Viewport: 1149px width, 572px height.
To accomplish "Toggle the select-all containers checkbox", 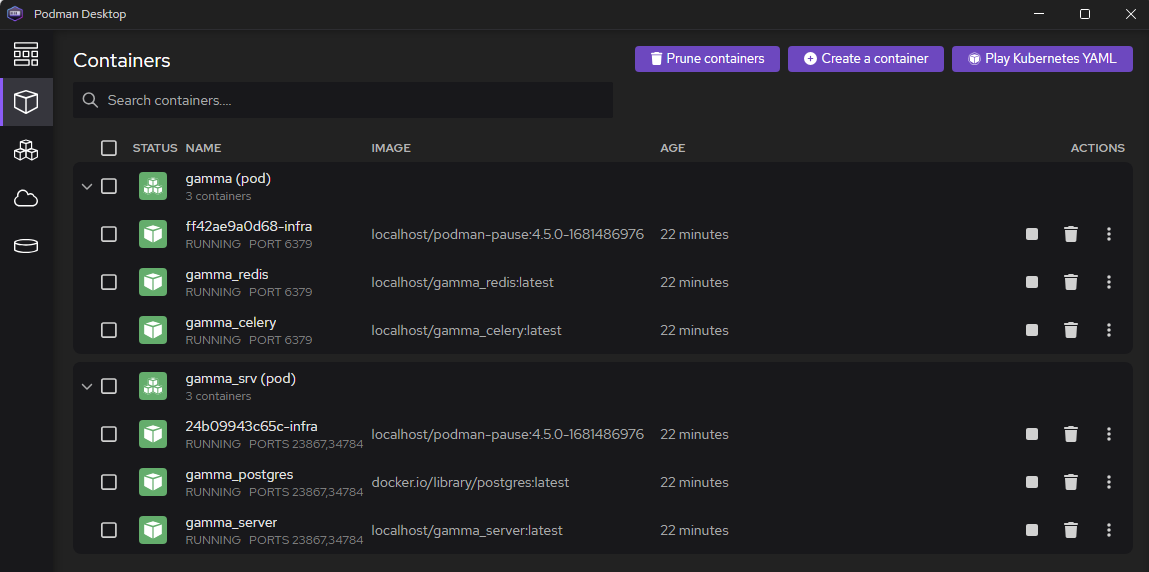I will pos(109,148).
